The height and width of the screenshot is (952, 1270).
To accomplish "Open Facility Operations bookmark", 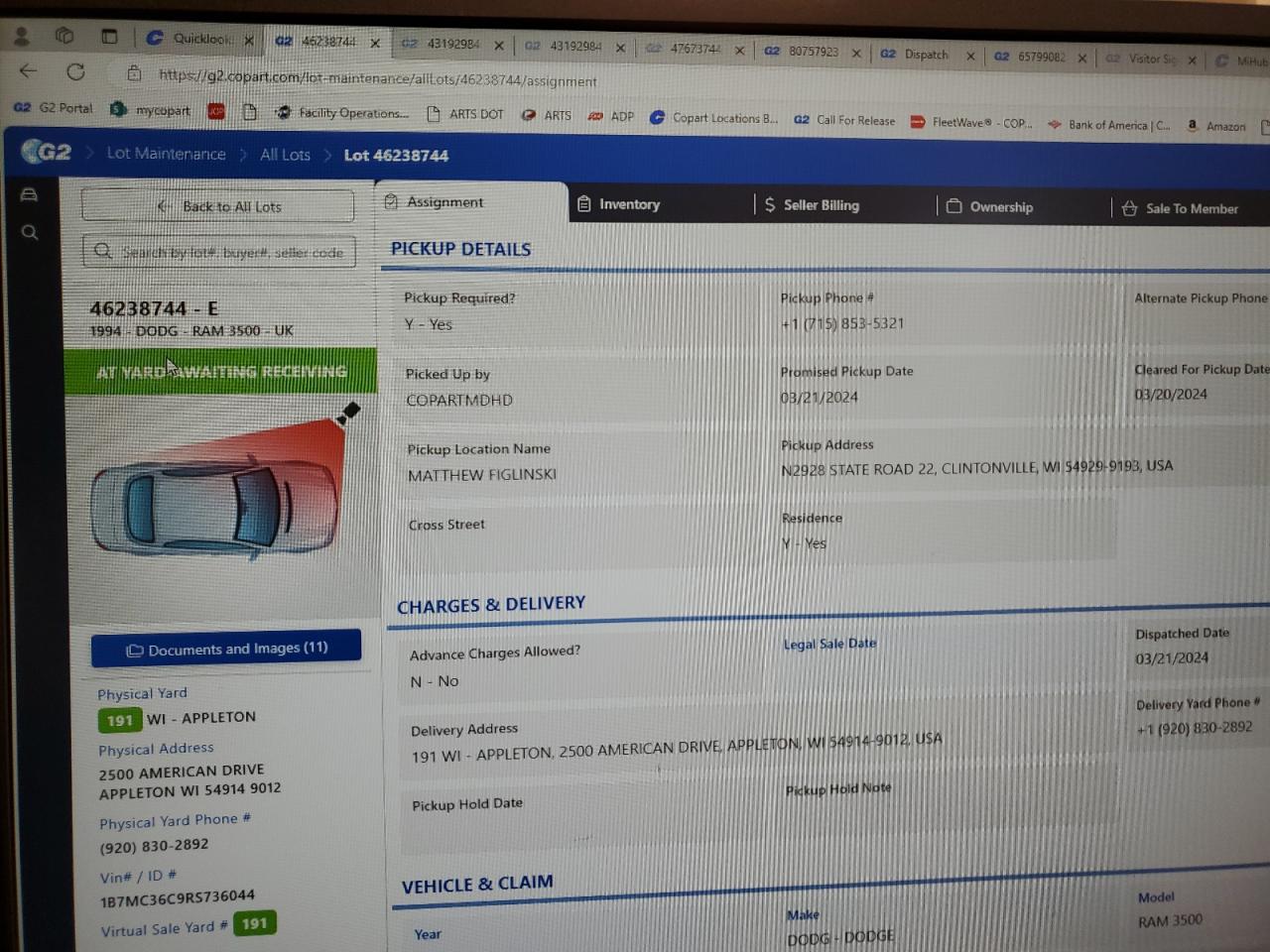I will tap(342, 113).
